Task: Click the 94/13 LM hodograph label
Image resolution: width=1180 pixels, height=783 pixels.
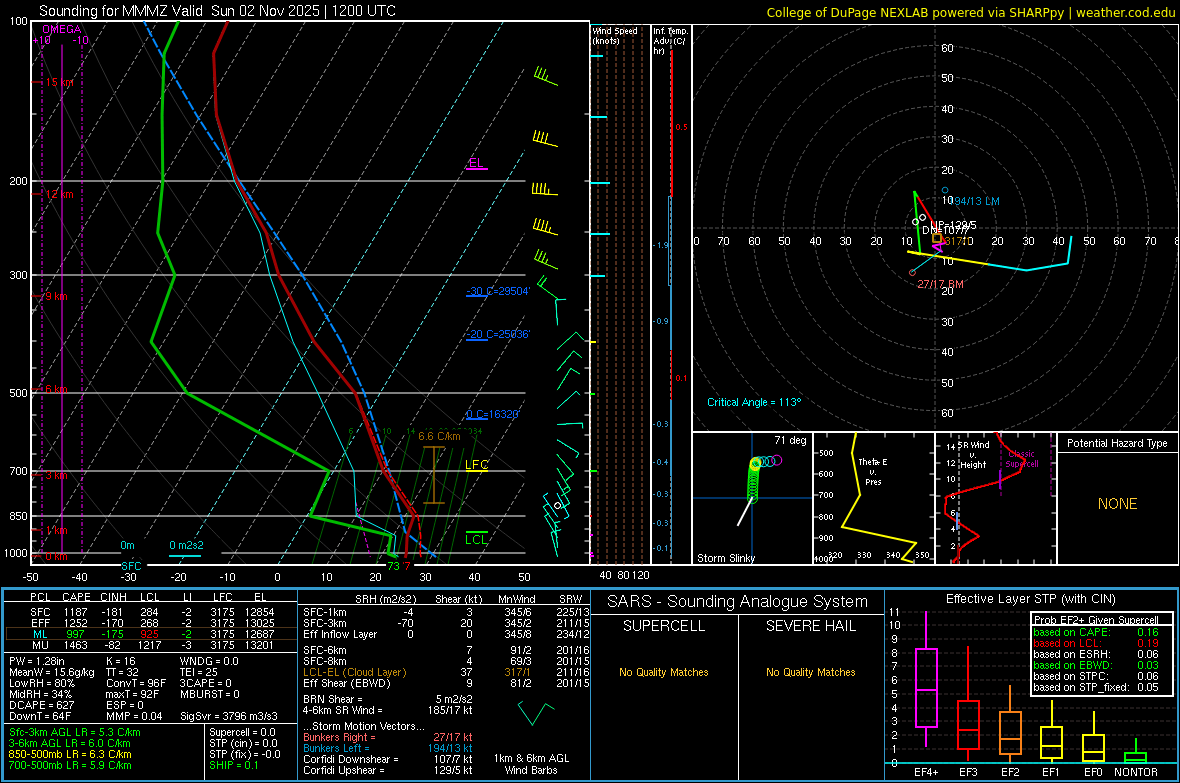Action: pyautogui.click(x=977, y=201)
